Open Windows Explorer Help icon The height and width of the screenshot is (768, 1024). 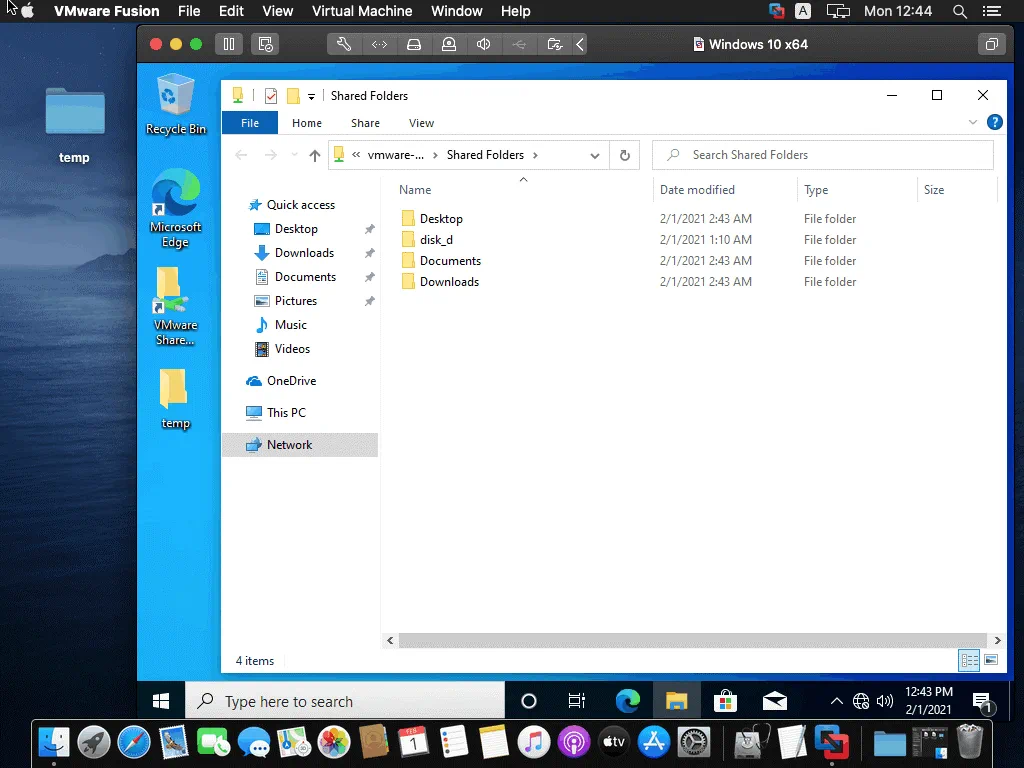click(994, 123)
